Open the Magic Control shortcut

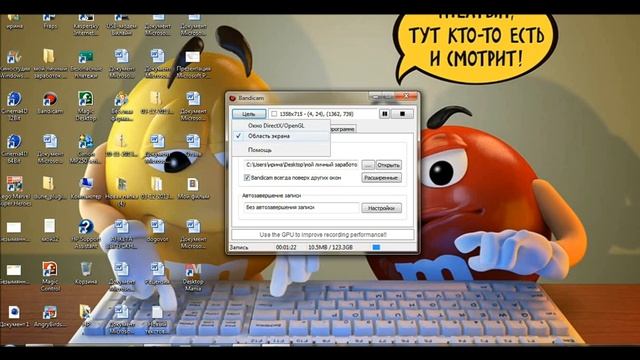50,276
